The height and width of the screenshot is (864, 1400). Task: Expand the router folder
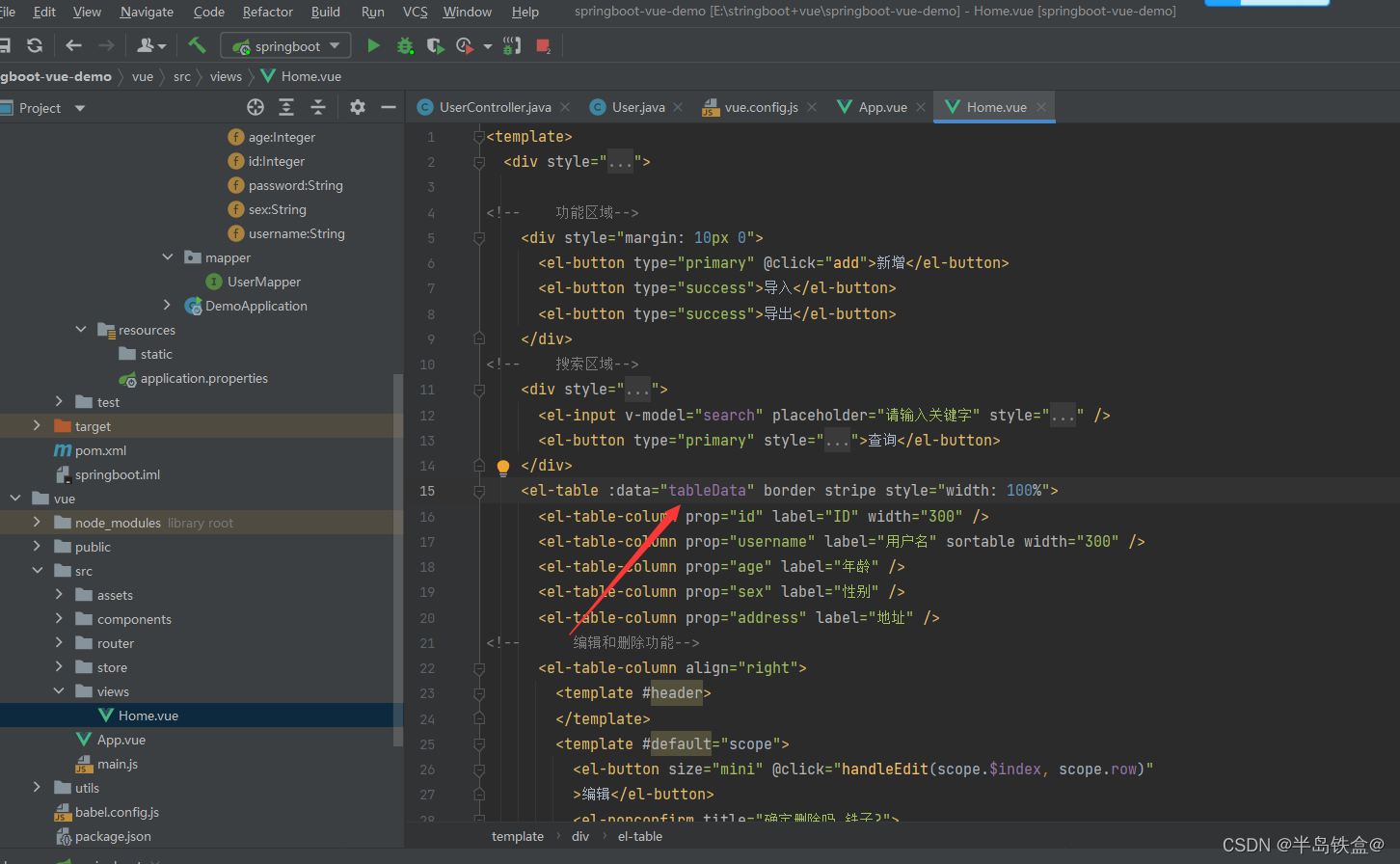[60, 643]
